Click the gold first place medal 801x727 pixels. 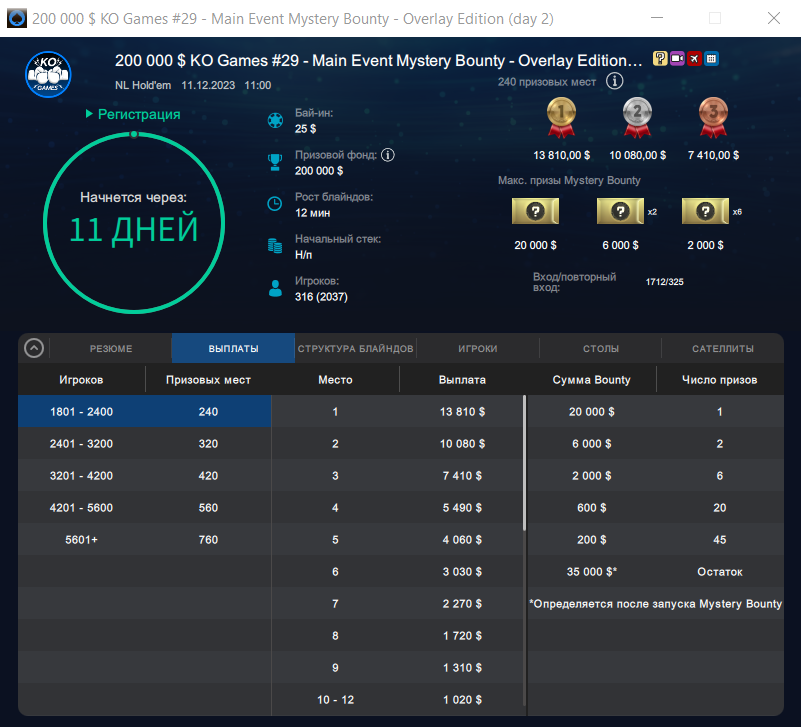(561, 118)
